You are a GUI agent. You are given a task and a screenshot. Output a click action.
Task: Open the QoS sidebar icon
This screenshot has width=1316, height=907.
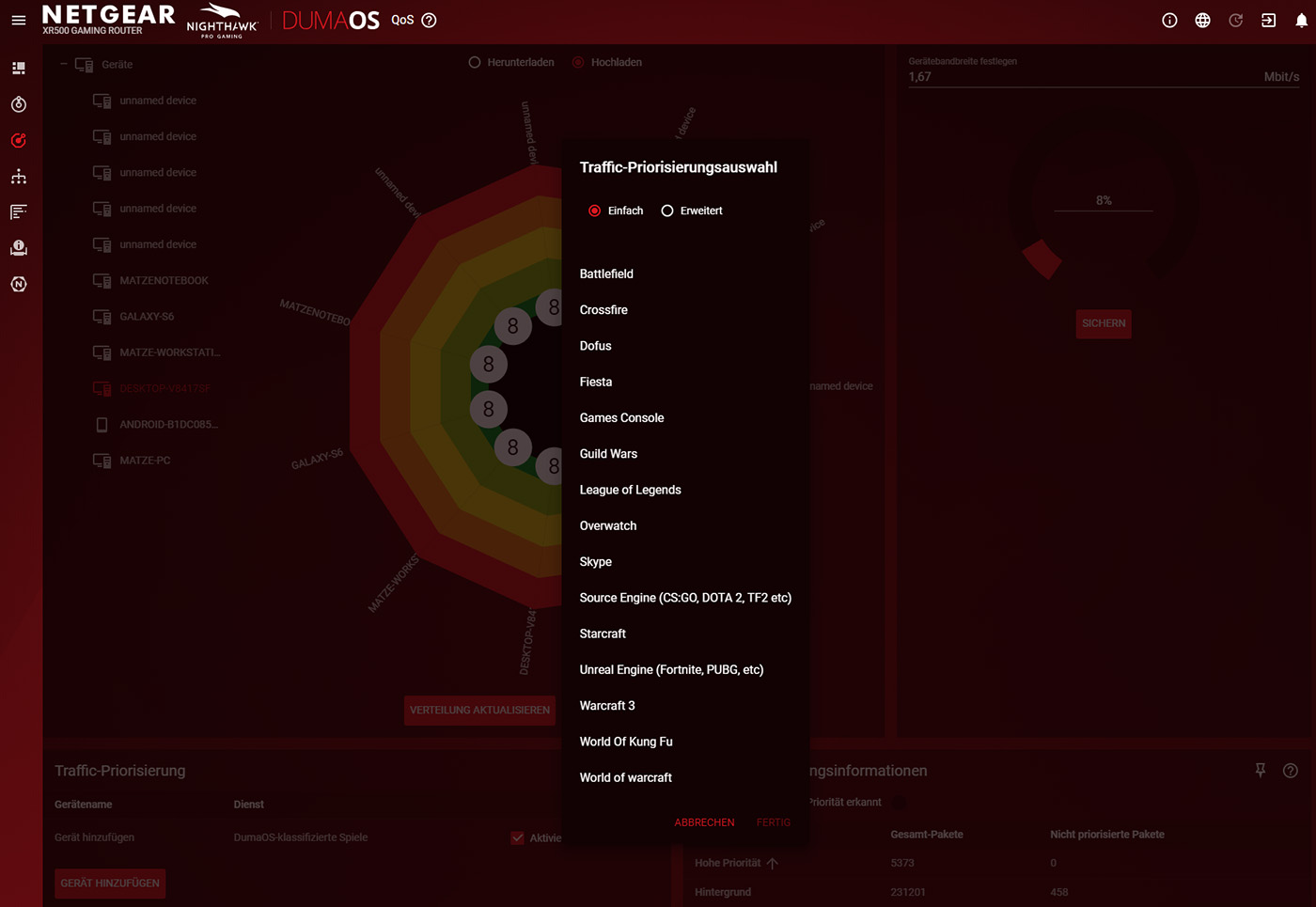[x=19, y=141]
